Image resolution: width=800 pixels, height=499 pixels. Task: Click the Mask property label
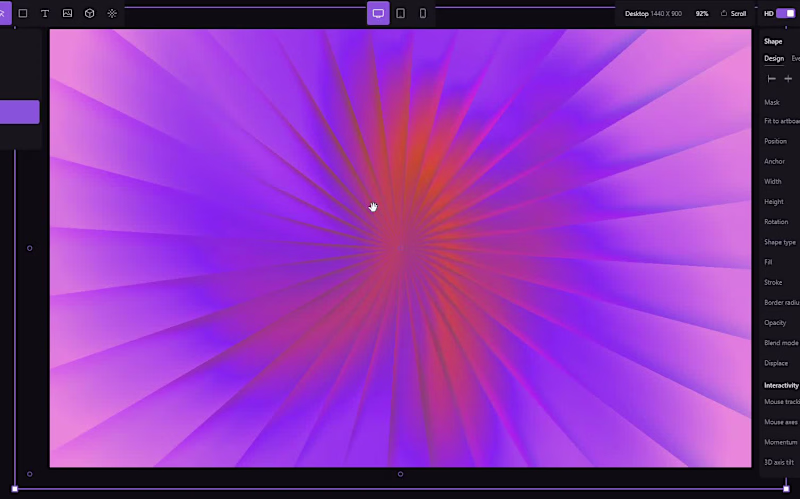tap(772, 102)
